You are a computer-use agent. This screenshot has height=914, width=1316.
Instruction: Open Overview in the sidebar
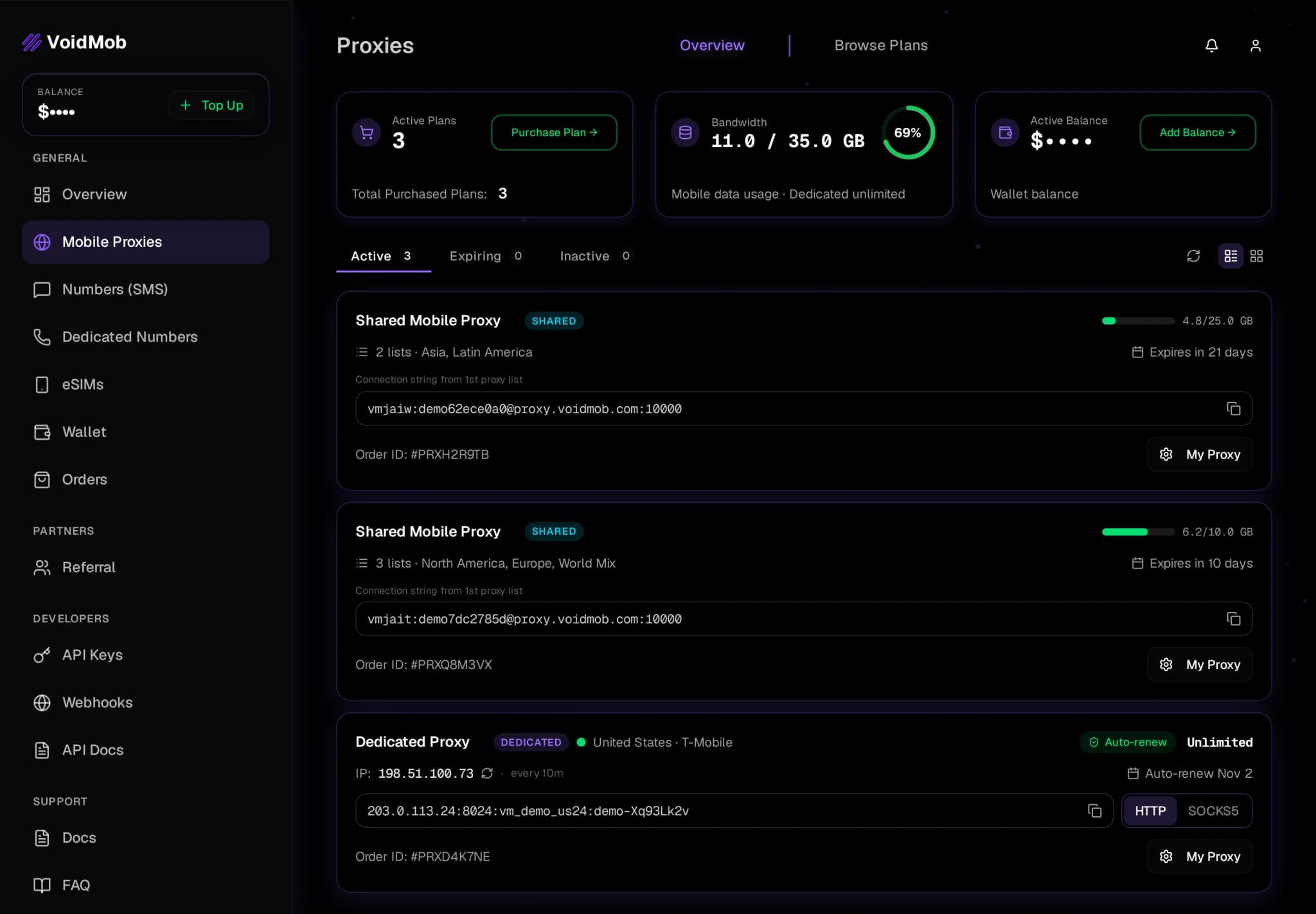(145, 194)
